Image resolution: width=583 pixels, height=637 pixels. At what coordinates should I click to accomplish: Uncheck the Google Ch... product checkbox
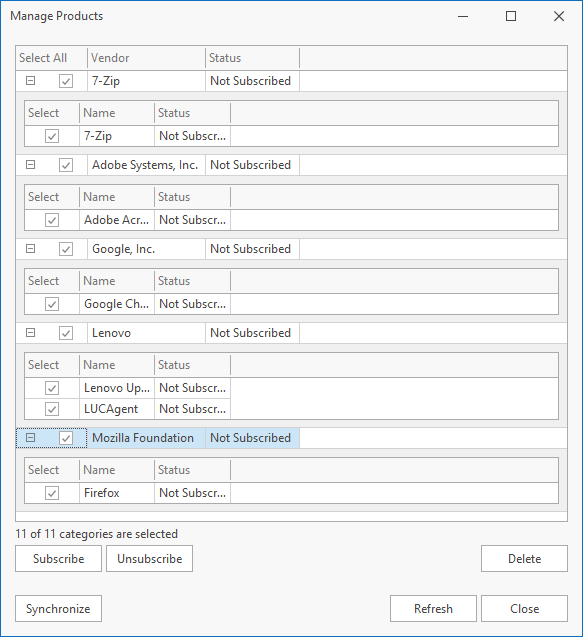[52, 304]
